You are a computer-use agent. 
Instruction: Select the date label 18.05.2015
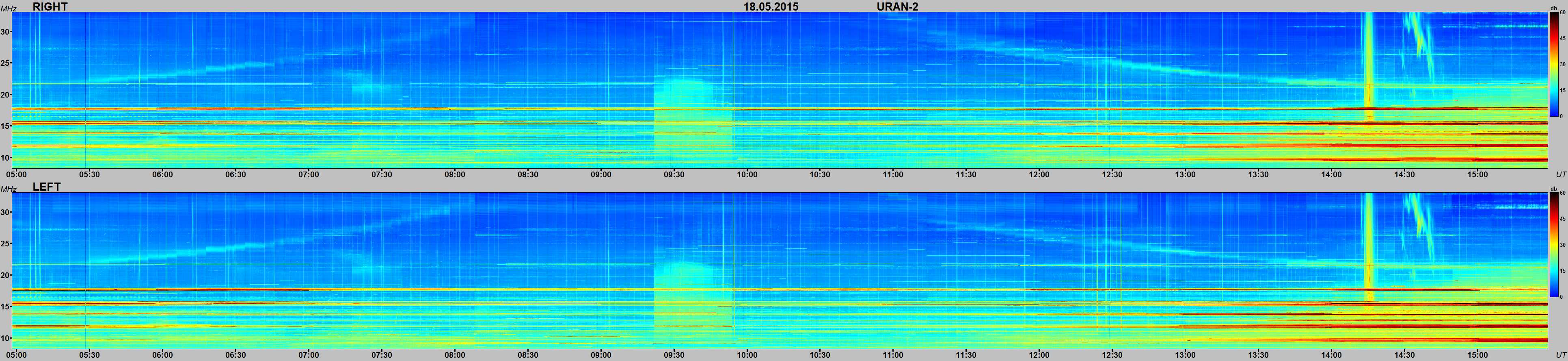coord(771,7)
